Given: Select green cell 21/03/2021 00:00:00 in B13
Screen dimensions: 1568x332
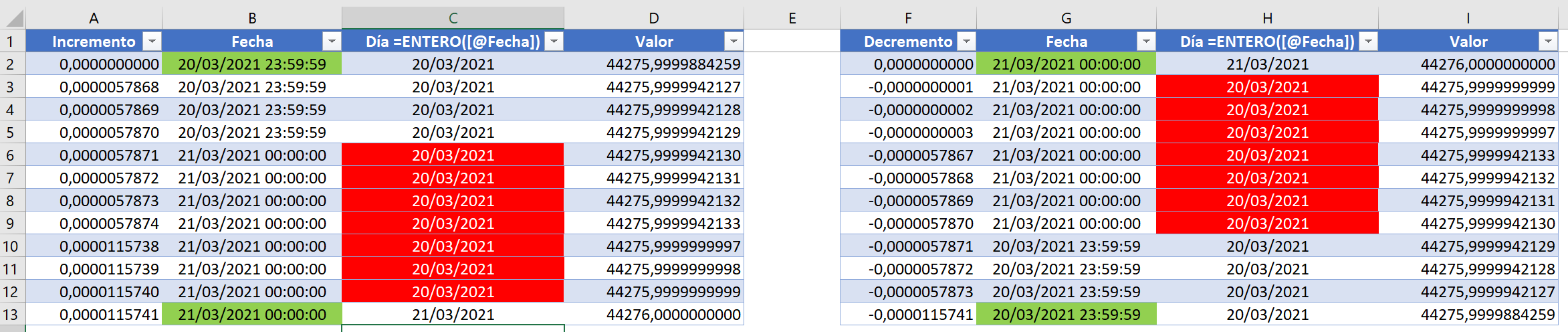Looking at the screenshot, I should click(252, 315).
